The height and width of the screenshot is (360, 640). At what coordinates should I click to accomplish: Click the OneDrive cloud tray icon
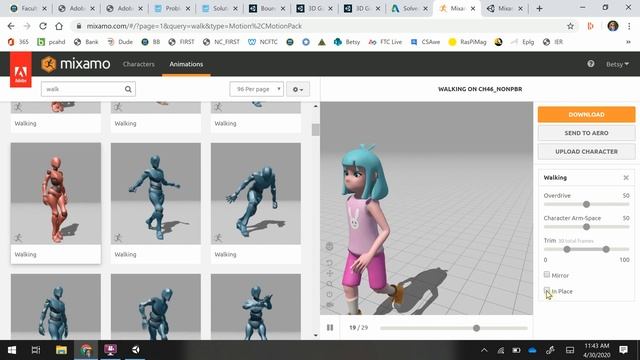point(532,350)
